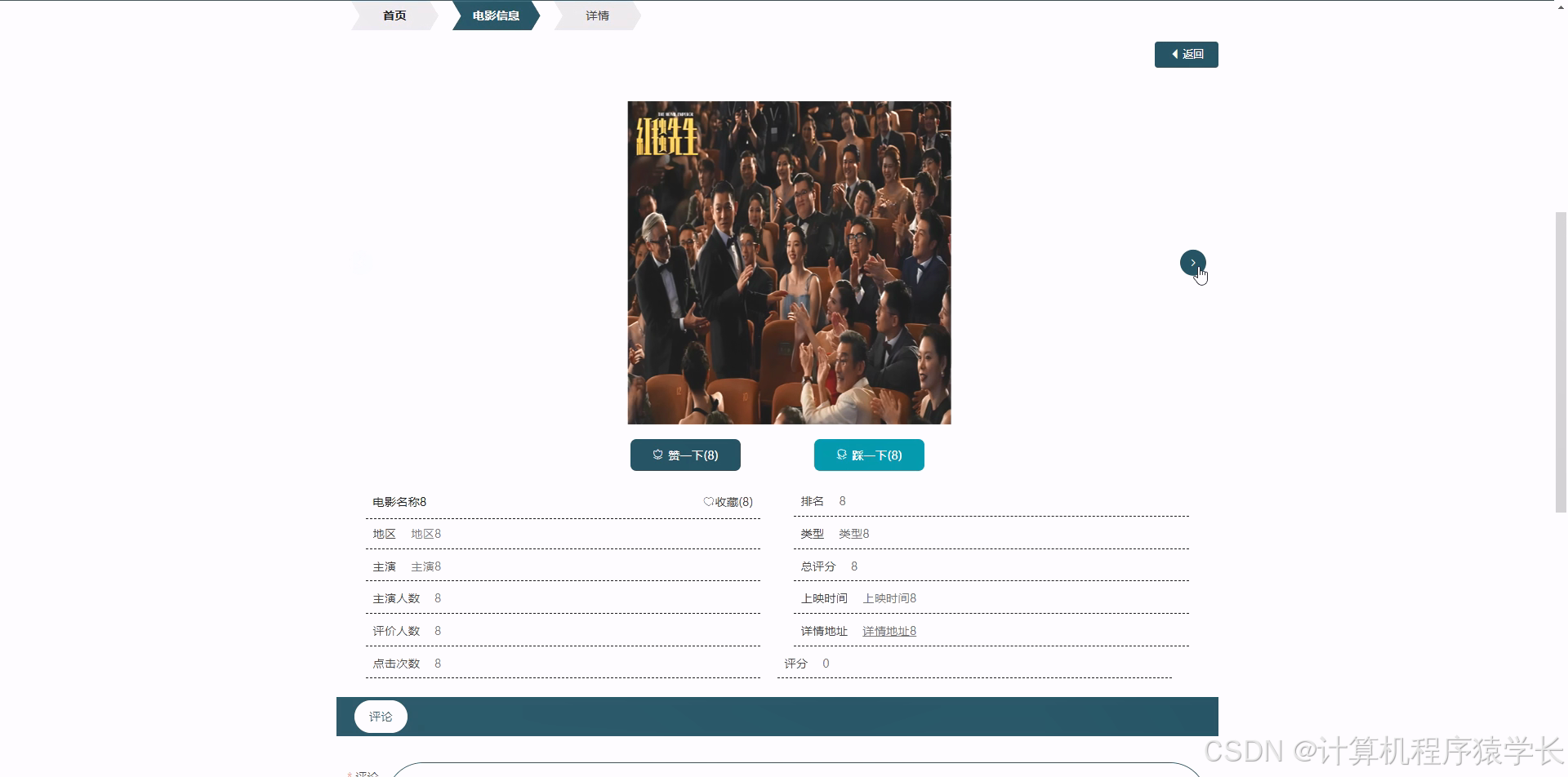Click the 评价人数 label

396,631
